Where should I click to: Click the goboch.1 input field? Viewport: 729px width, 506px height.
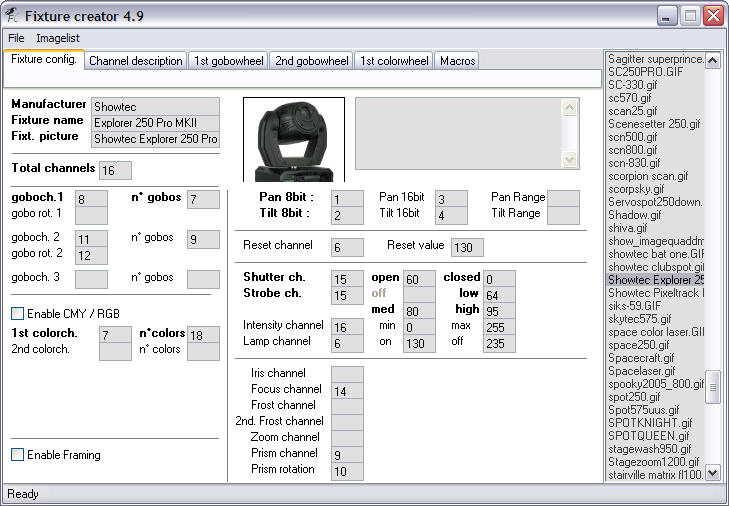(91, 199)
